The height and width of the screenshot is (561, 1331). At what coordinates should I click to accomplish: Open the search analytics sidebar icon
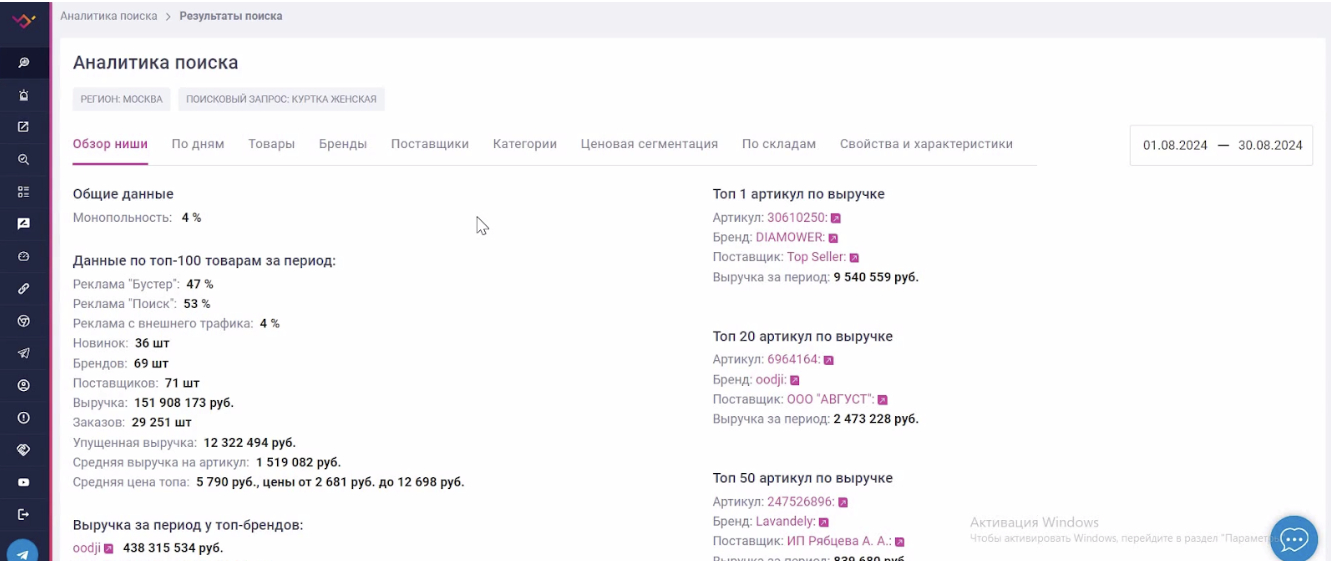[x=23, y=62]
